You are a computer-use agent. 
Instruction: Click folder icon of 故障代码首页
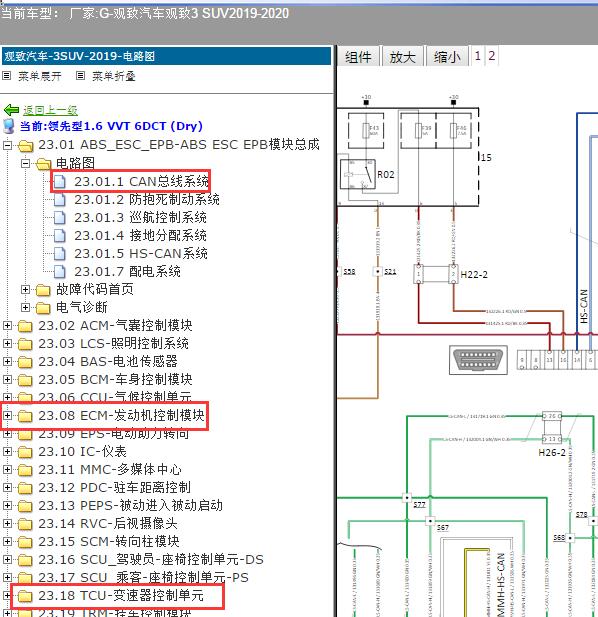pos(43,290)
